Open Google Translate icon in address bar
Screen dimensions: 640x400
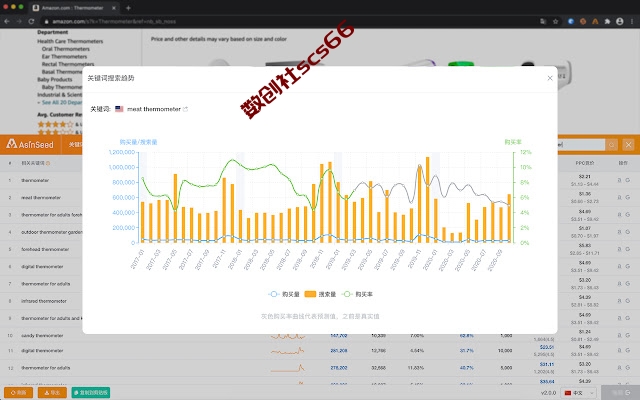click(543, 21)
